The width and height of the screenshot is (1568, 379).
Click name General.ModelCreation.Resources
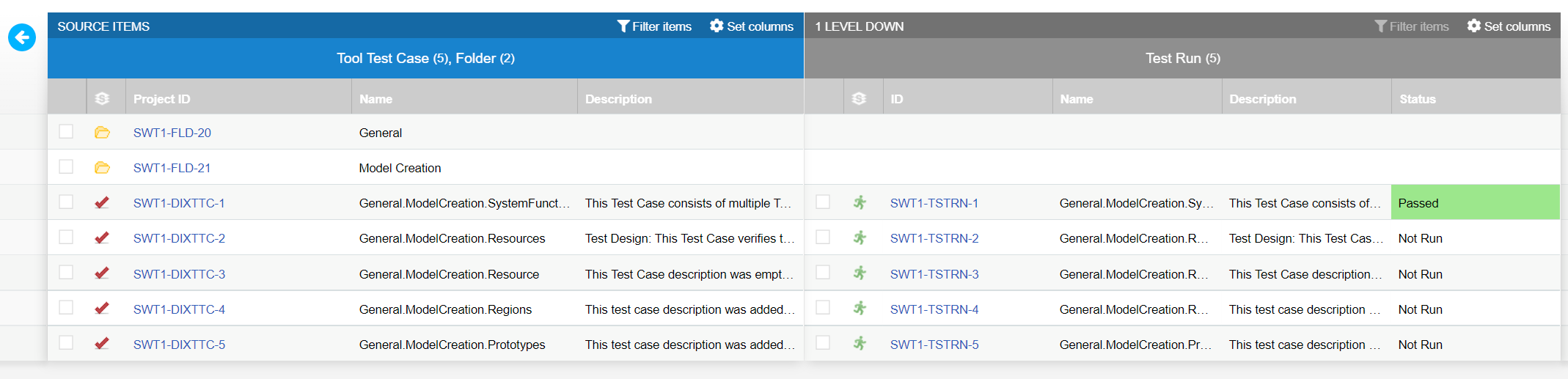point(452,238)
